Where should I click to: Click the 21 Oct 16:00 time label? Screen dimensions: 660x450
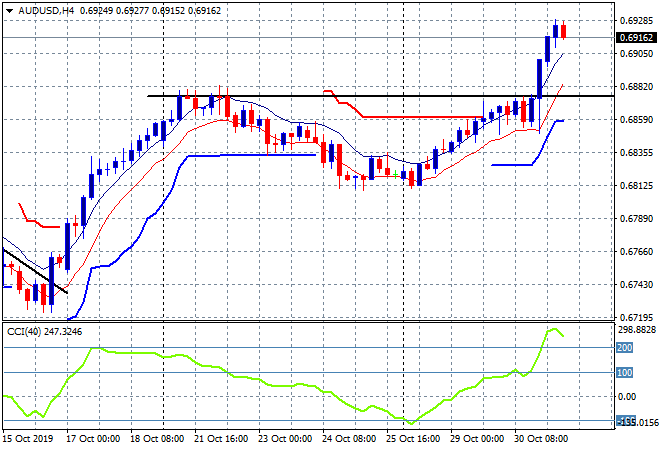(221, 439)
